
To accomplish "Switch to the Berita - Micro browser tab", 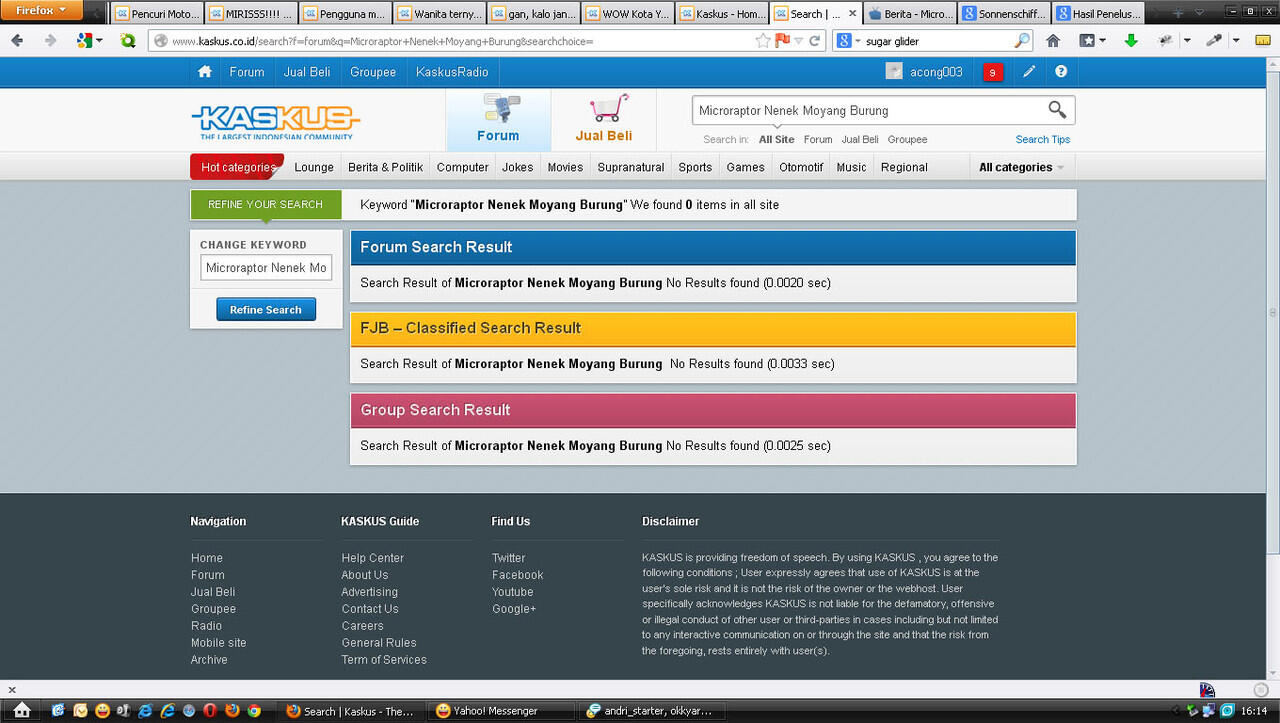I will pos(909,14).
